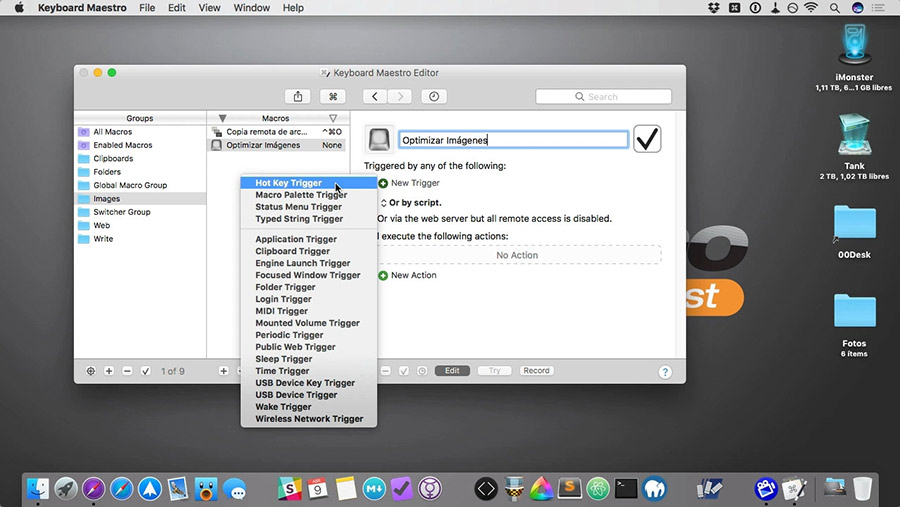Choose Clipboard Trigger
This screenshot has height=507, width=900.
tap(309, 251)
